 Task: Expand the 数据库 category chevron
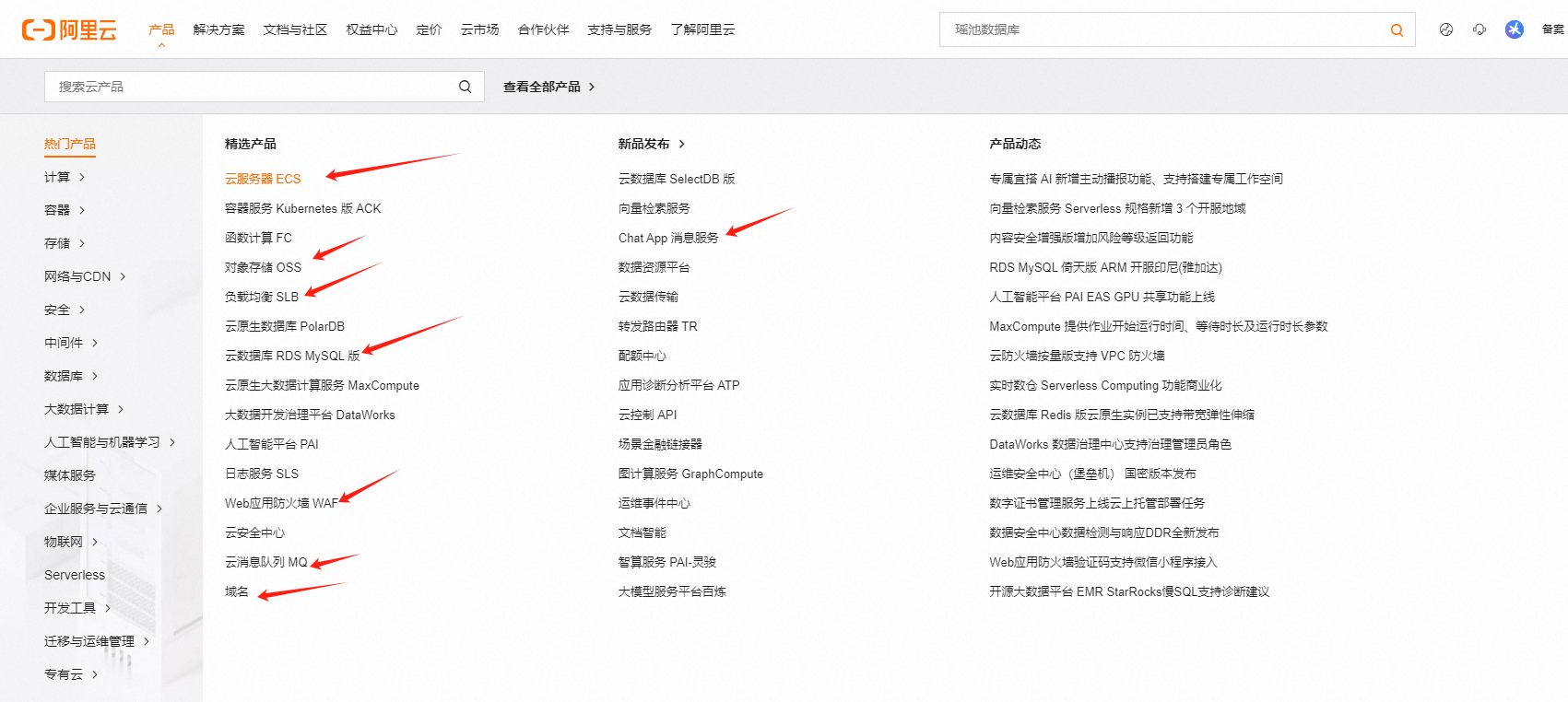click(x=95, y=376)
